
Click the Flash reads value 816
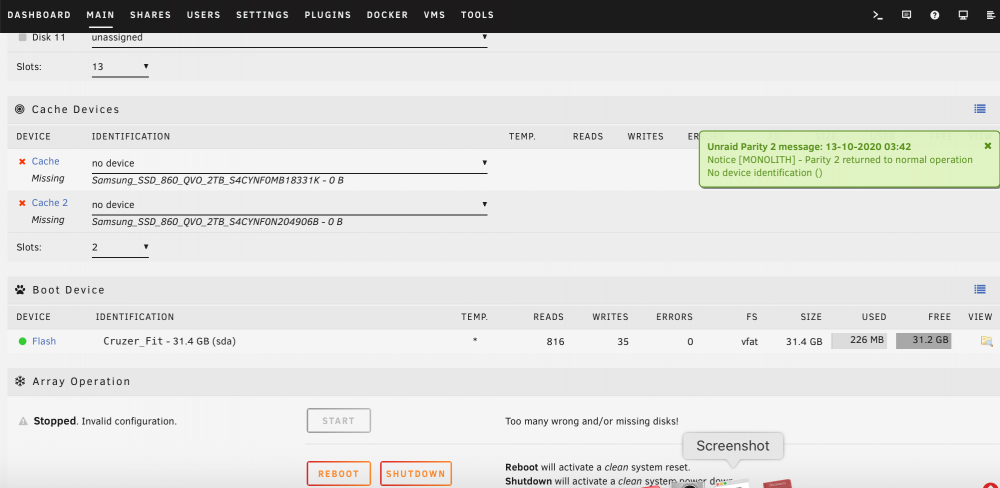[555, 341]
